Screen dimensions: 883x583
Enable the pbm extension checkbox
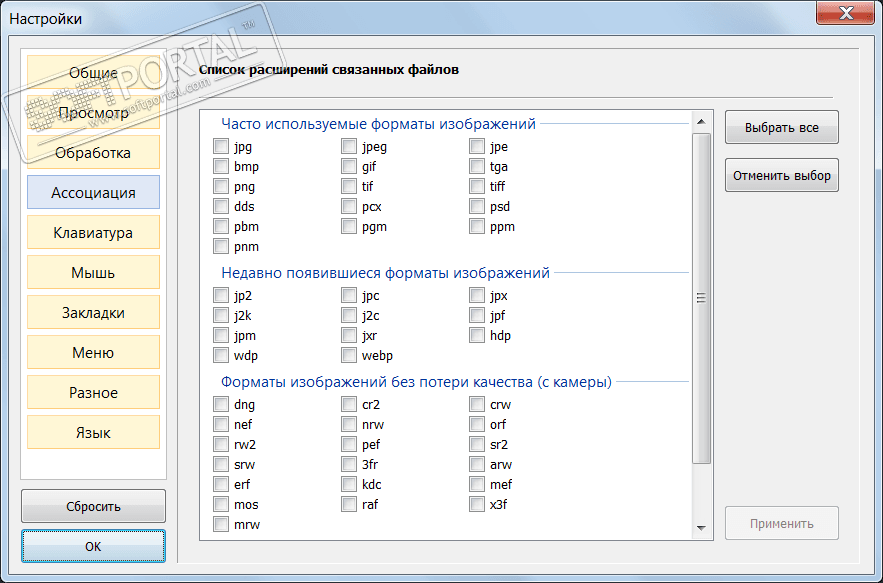pyautogui.click(x=221, y=226)
